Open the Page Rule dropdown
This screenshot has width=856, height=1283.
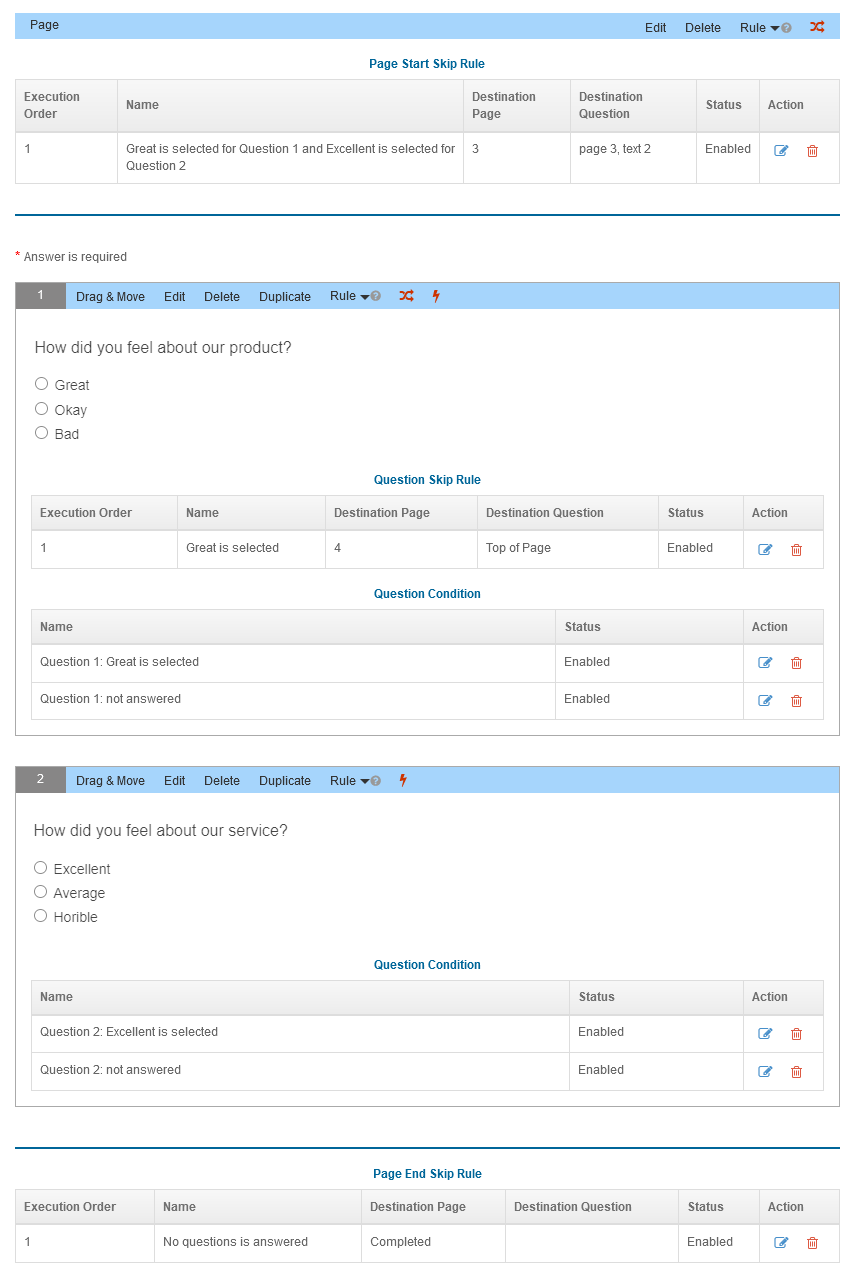coord(759,28)
